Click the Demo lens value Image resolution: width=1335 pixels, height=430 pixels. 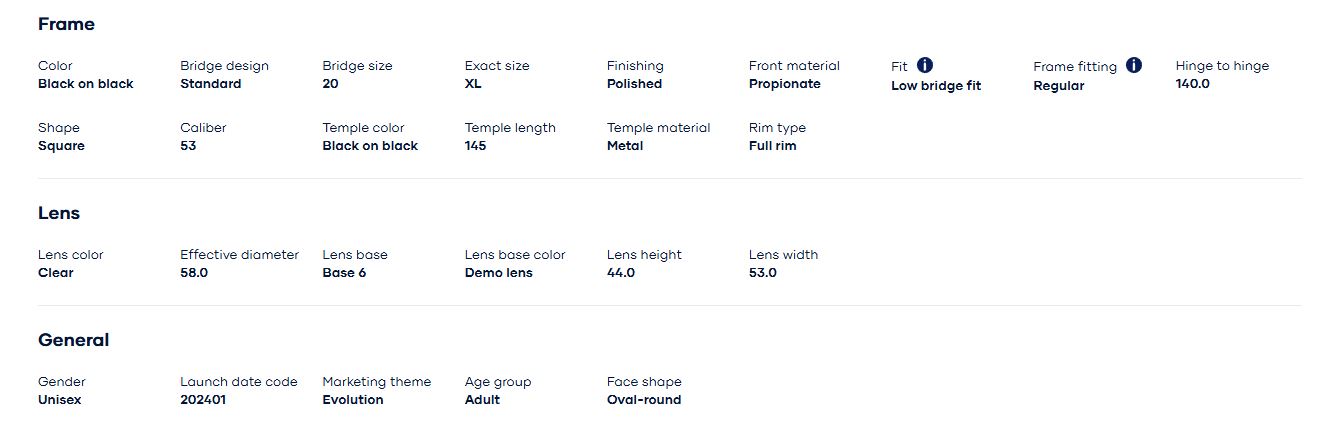pos(499,273)
